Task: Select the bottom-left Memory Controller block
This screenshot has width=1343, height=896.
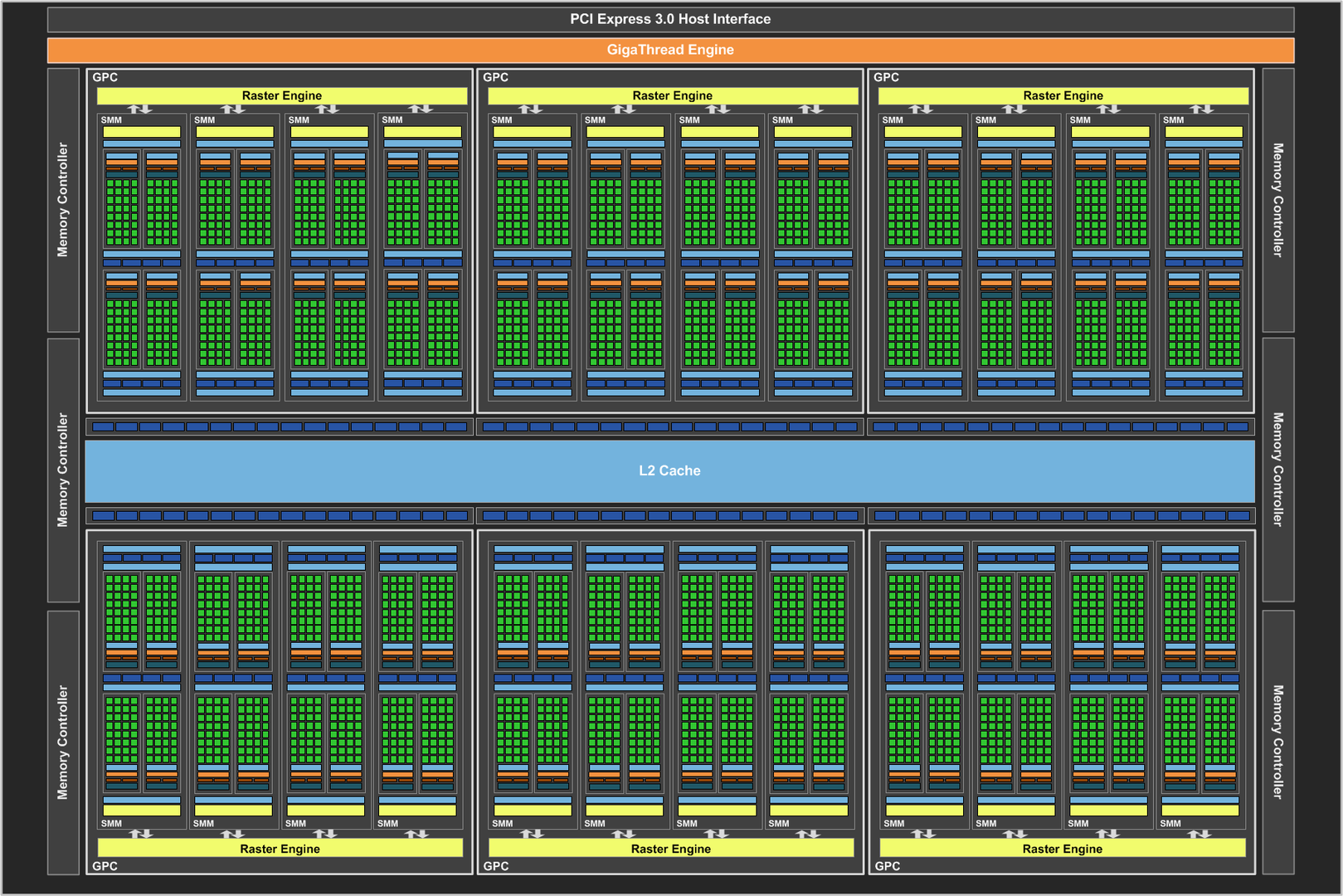Action: point(63,743)
